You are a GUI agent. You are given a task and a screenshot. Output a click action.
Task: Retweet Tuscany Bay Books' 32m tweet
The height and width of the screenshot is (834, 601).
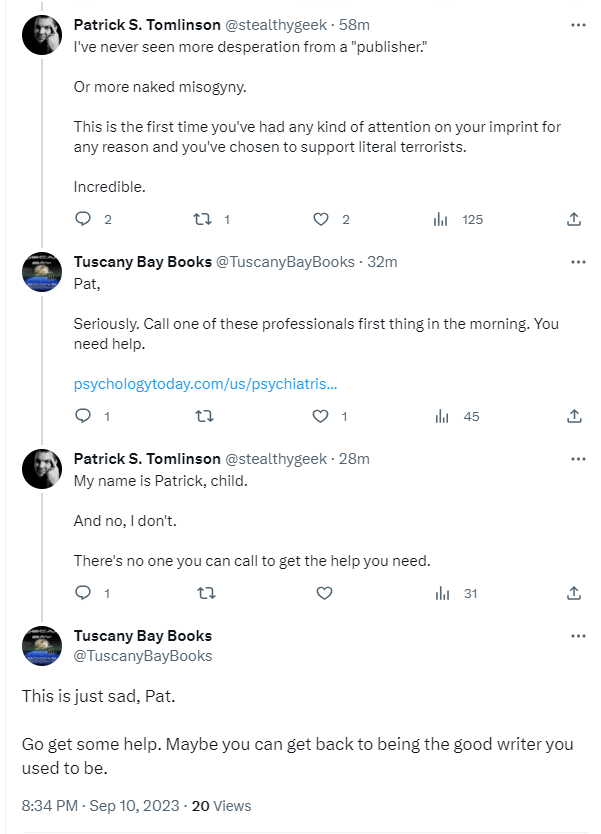[x=200, y=416]
